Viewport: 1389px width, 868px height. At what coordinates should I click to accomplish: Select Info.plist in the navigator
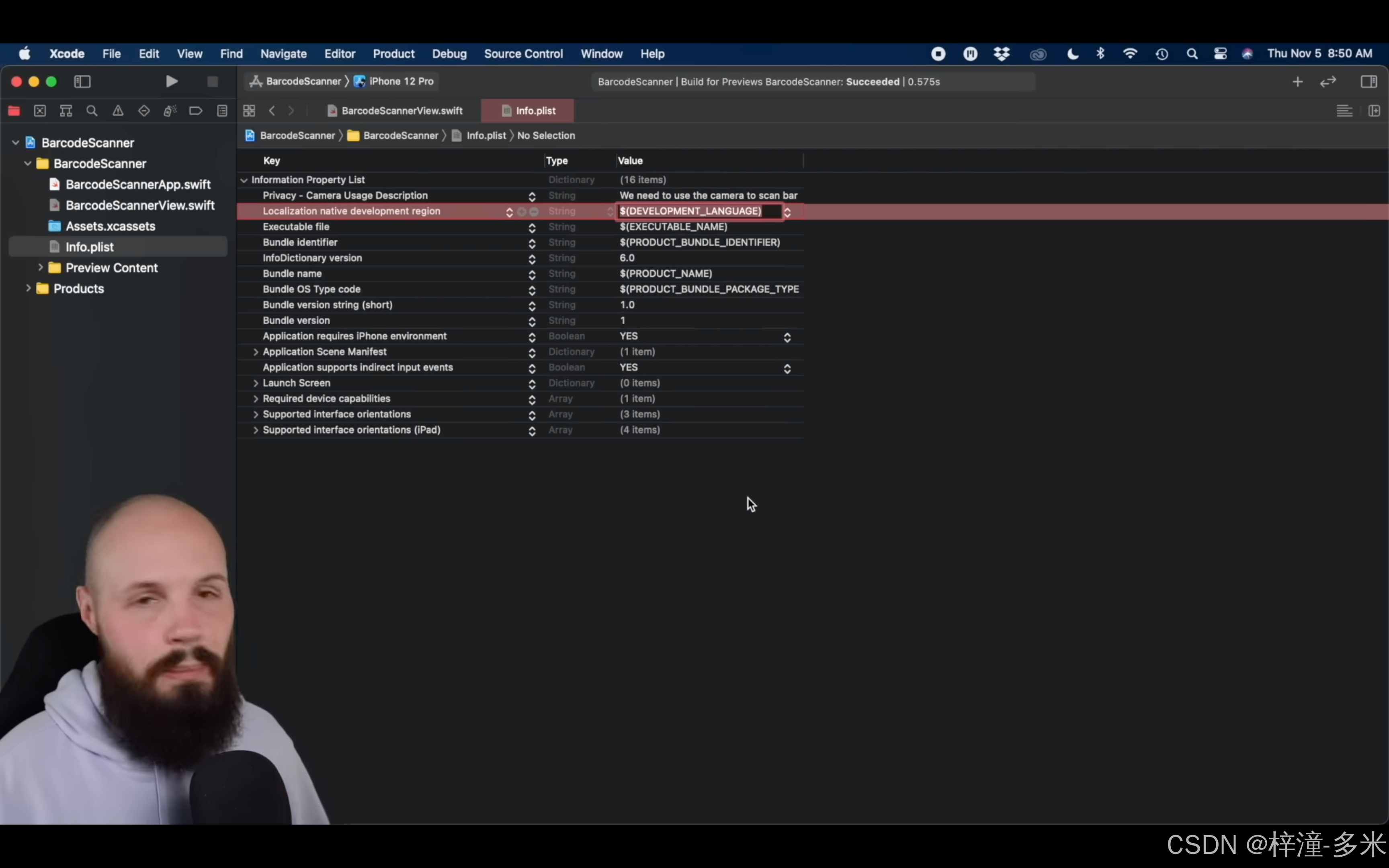118,247
